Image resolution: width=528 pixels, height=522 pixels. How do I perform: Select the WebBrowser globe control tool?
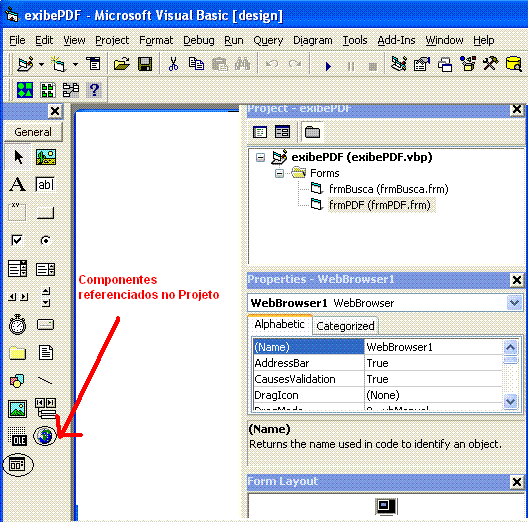point(45,436)
